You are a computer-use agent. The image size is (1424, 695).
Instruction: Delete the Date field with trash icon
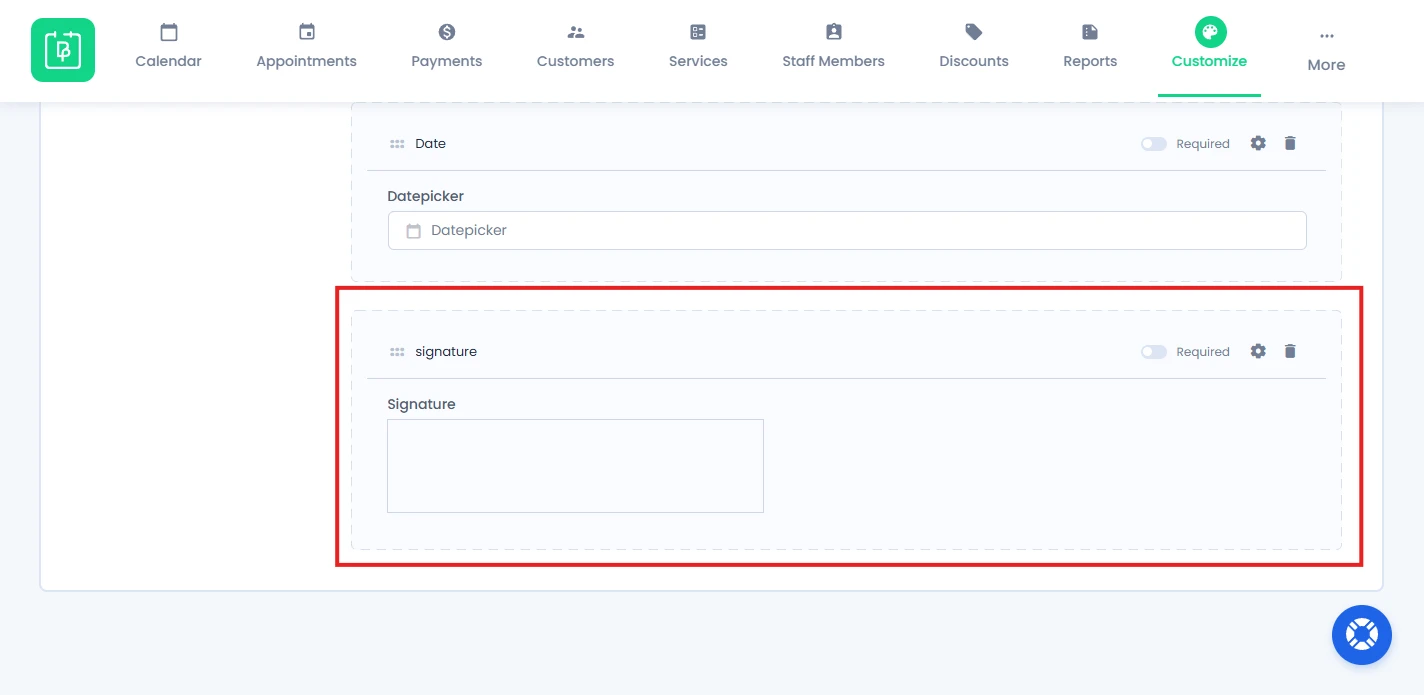coord(1290,143)
